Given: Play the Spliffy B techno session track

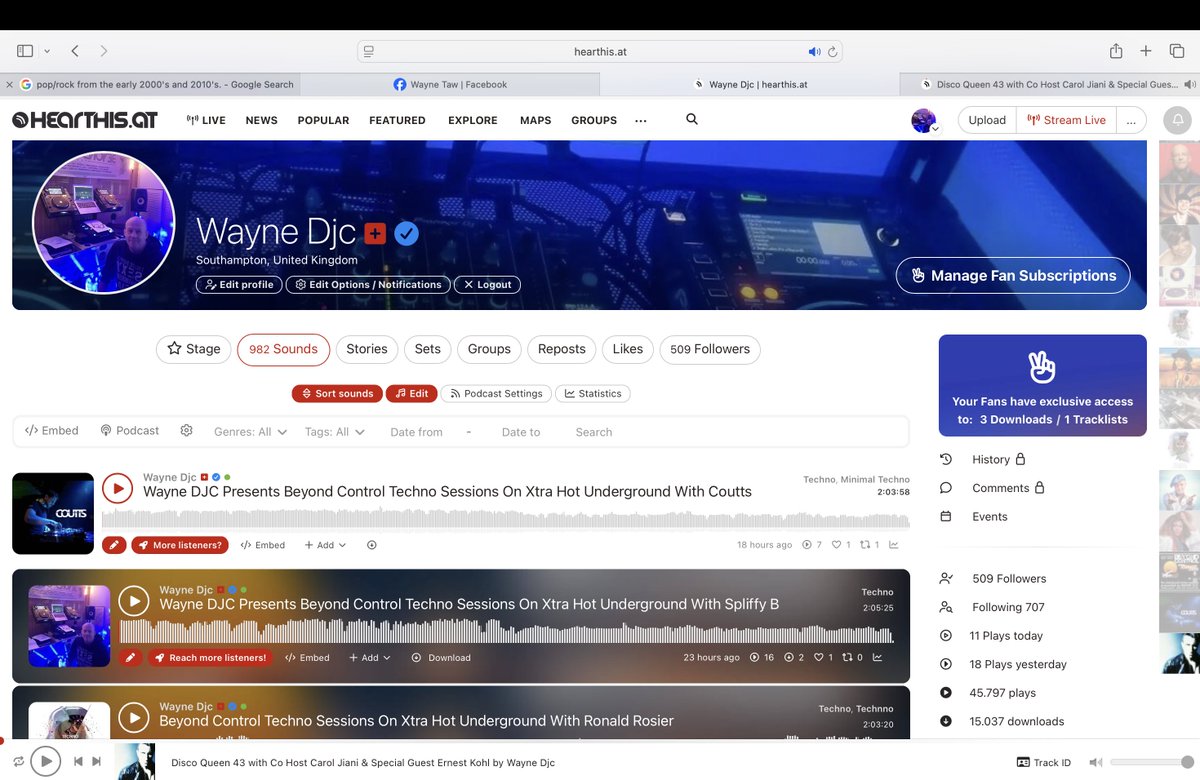Looking at the screenshot, I should (134, 601).
